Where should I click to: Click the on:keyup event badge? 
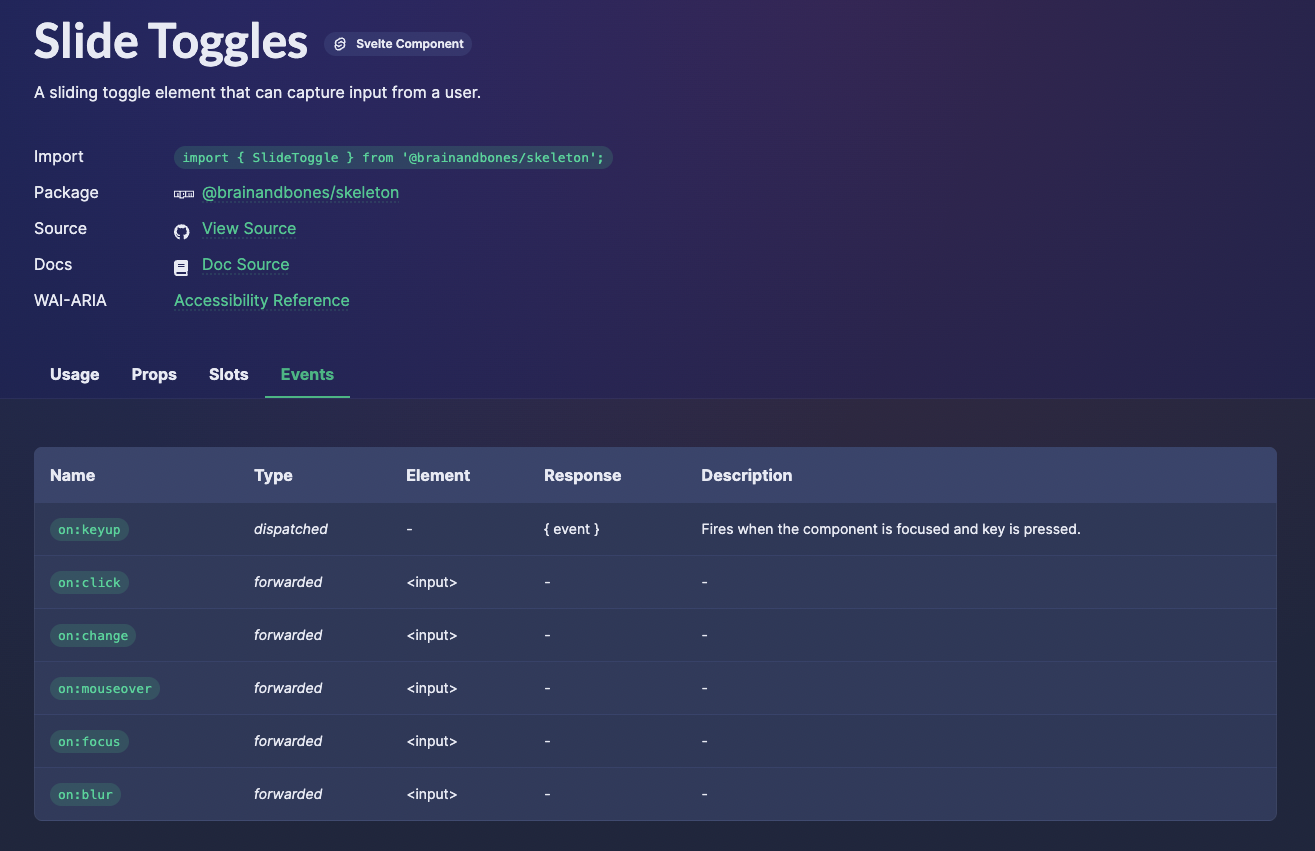click(x=89, y=529)
